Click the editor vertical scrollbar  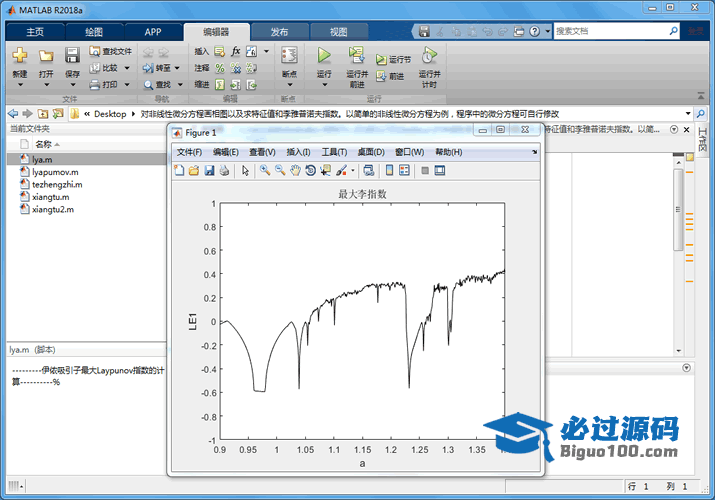[679, 210]
